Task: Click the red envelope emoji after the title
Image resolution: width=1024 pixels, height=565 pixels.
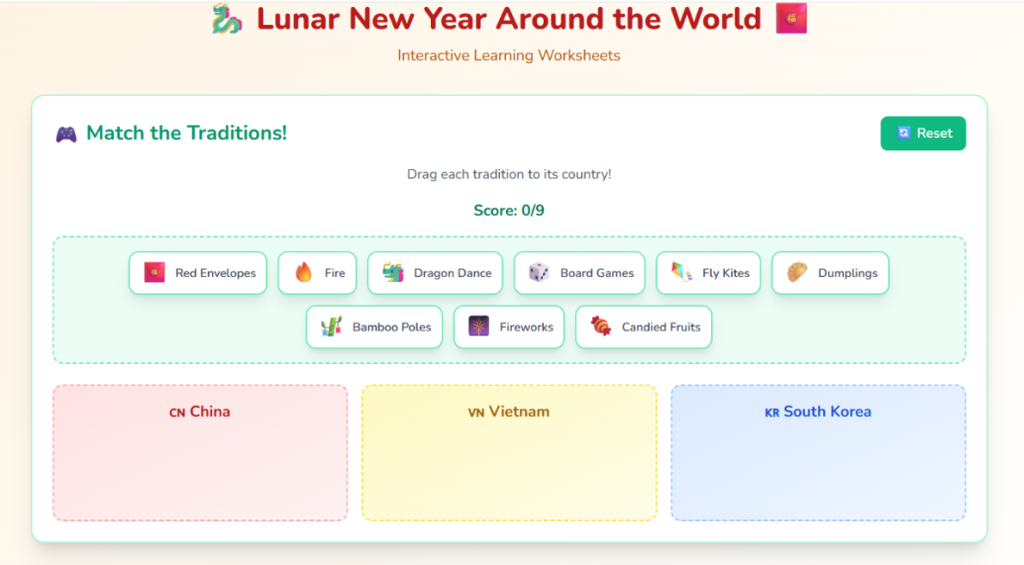Action: click(x=791, y=18)
